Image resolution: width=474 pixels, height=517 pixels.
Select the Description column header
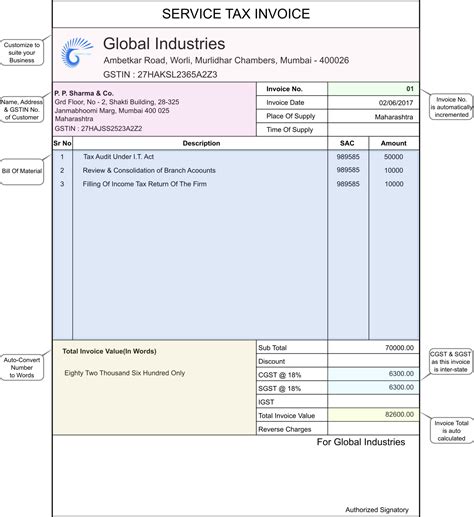[x=200, y=143]
